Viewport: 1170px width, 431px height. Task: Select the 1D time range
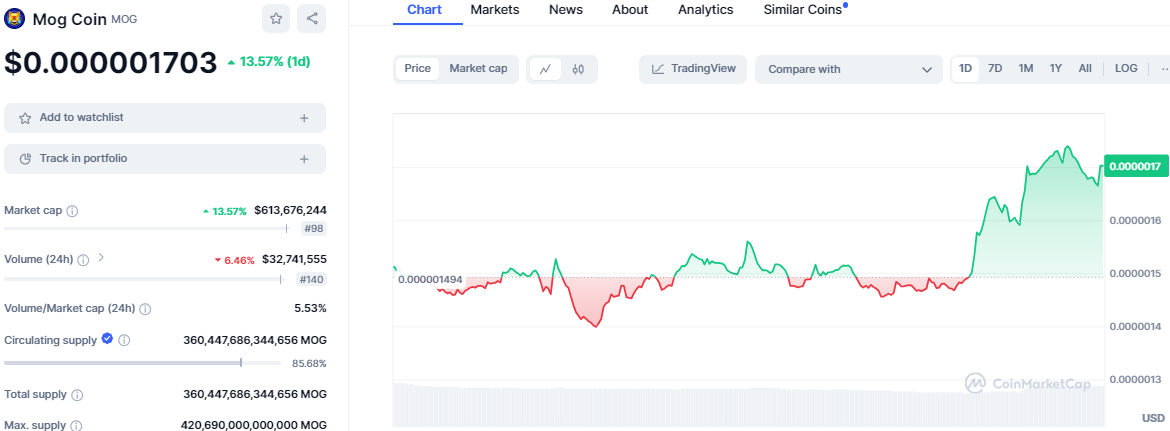966,69
